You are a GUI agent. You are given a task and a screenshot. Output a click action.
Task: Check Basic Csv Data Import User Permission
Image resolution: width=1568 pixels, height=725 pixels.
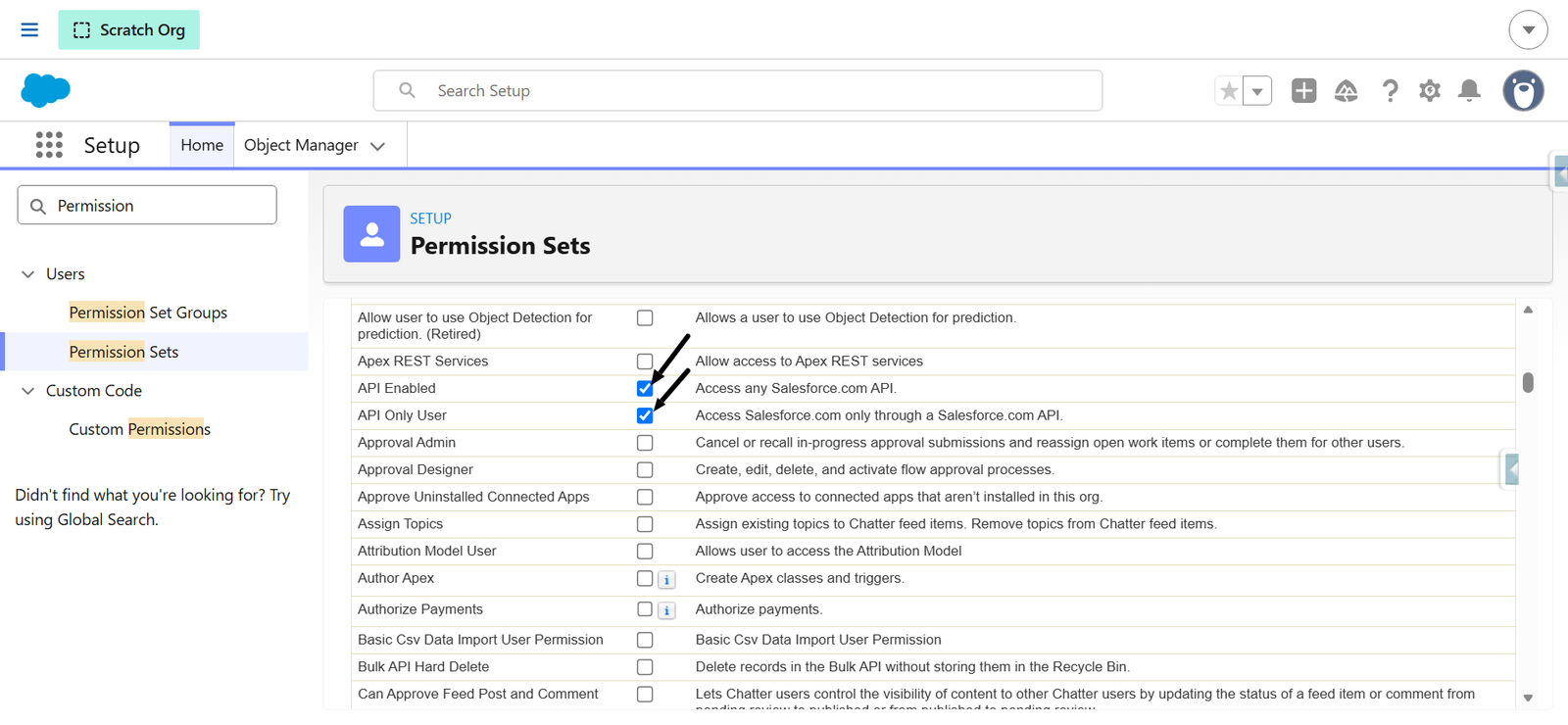[645, 640]
